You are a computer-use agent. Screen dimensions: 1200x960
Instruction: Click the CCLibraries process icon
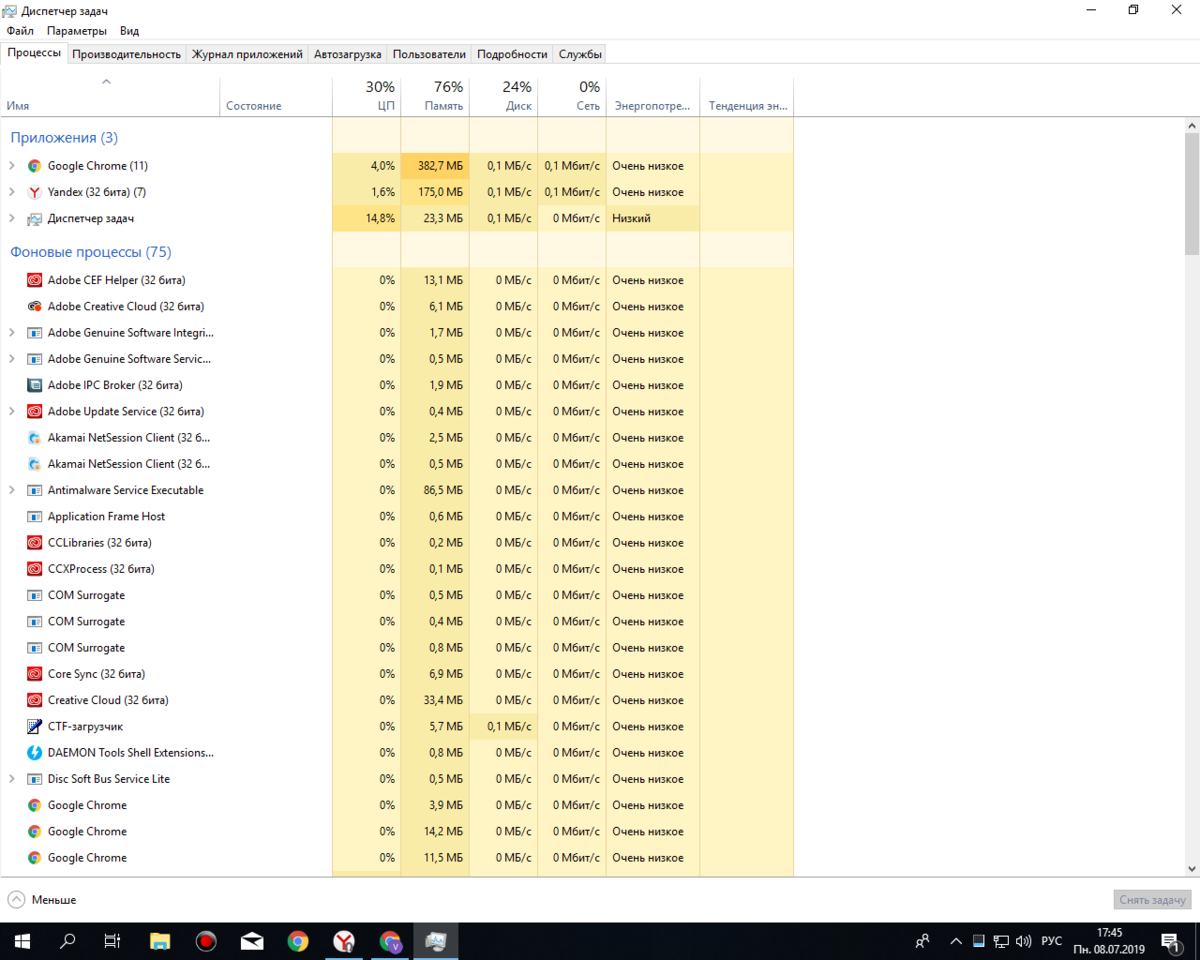pos(34,543)
